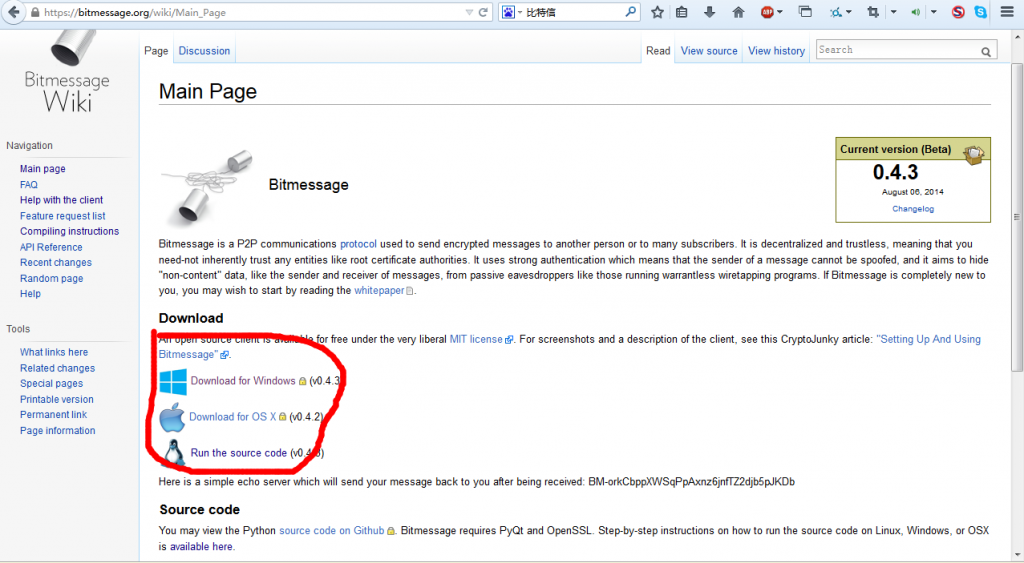Open Printable version link

coord(57,399)
